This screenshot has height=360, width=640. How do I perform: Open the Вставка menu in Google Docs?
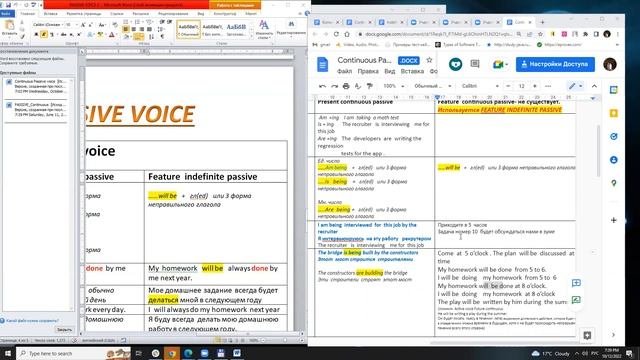(x=412, y=71)
